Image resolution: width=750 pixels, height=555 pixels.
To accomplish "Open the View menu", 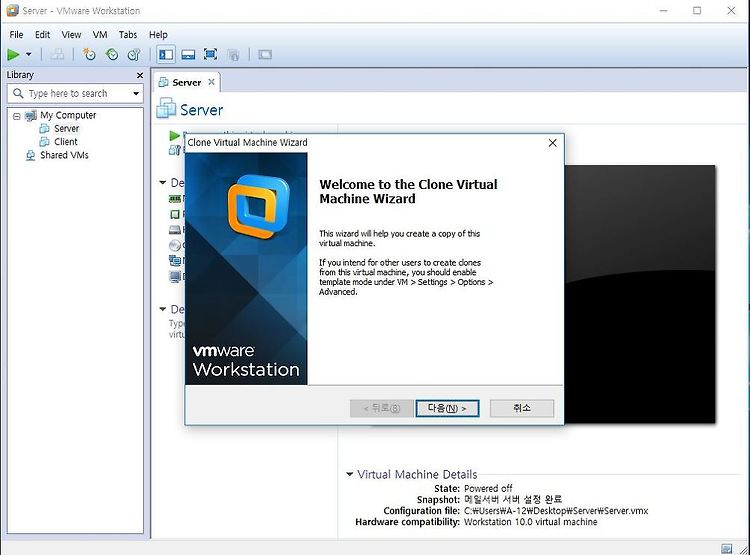I will [71, 34].
